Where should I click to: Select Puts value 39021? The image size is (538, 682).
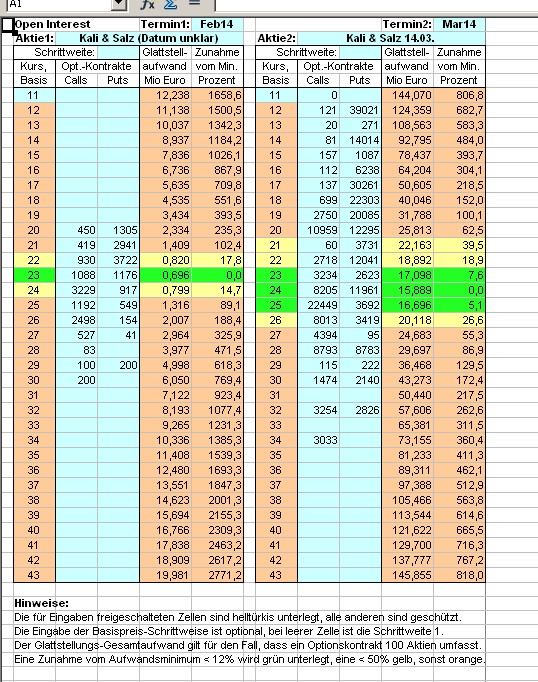pos(361,110)
